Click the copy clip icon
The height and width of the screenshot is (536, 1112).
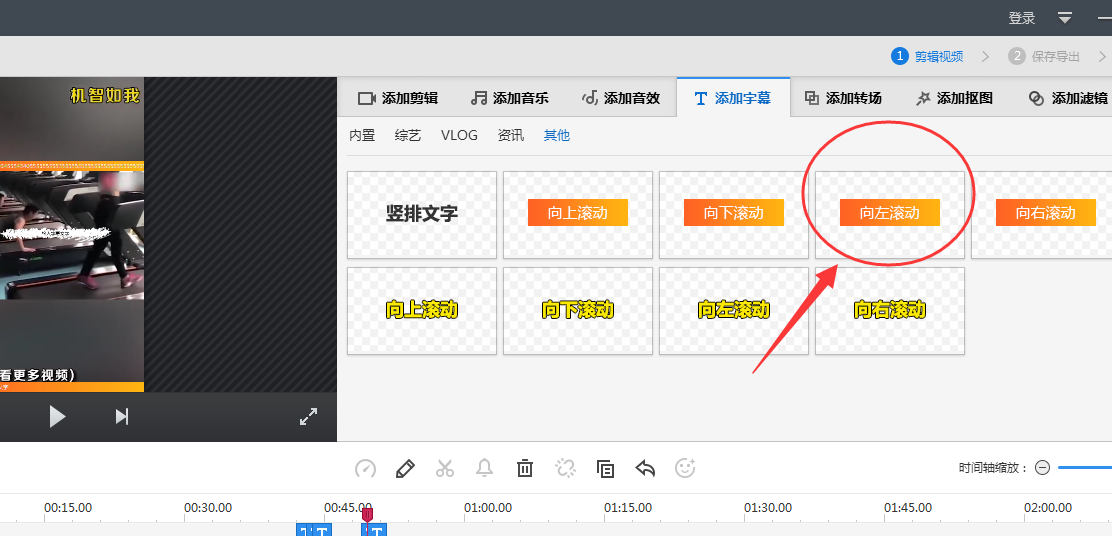[605, 468]
